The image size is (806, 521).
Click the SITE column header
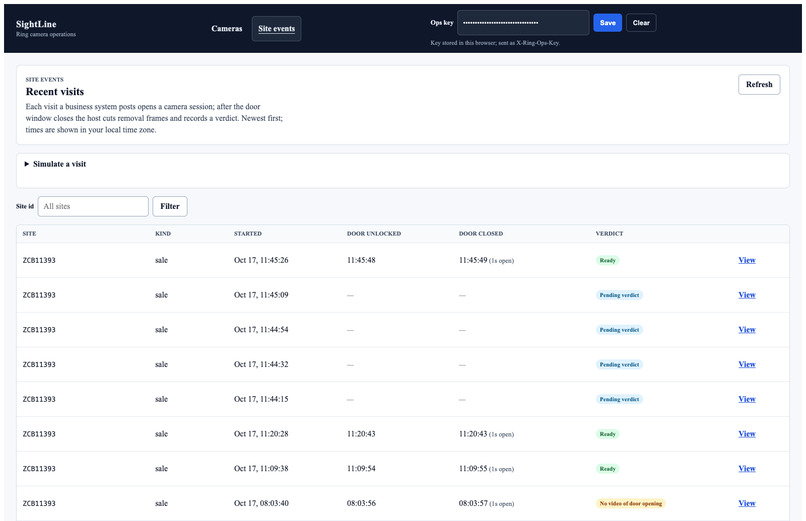tap(29, 233)
